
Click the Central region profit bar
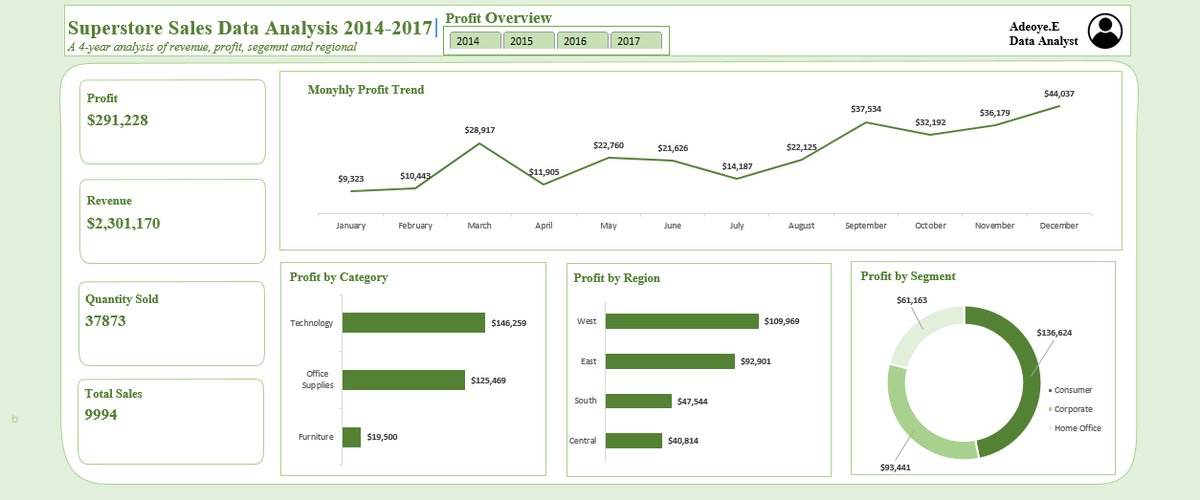tap(634, 440)
